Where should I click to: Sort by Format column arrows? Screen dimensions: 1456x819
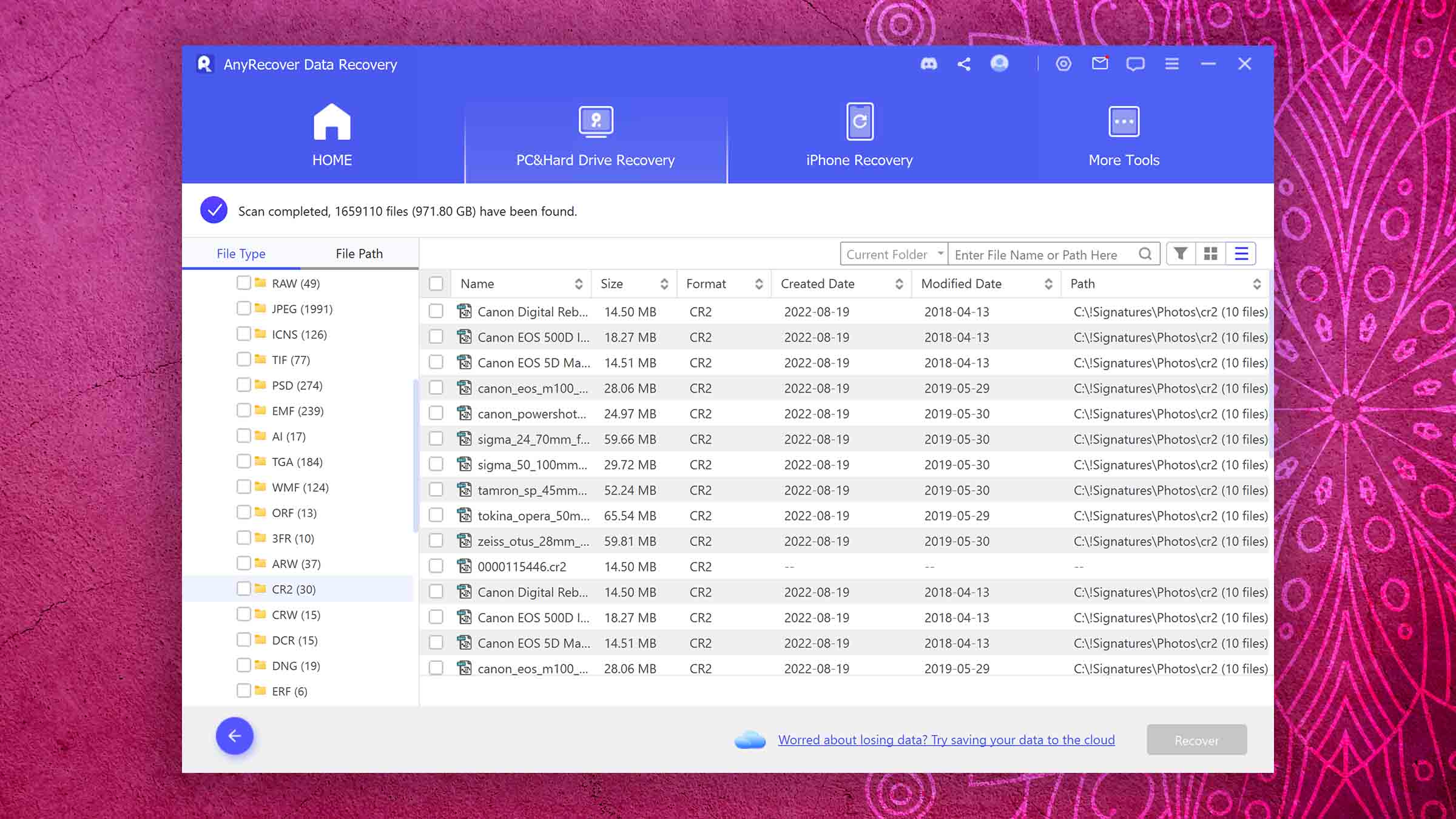759,284
